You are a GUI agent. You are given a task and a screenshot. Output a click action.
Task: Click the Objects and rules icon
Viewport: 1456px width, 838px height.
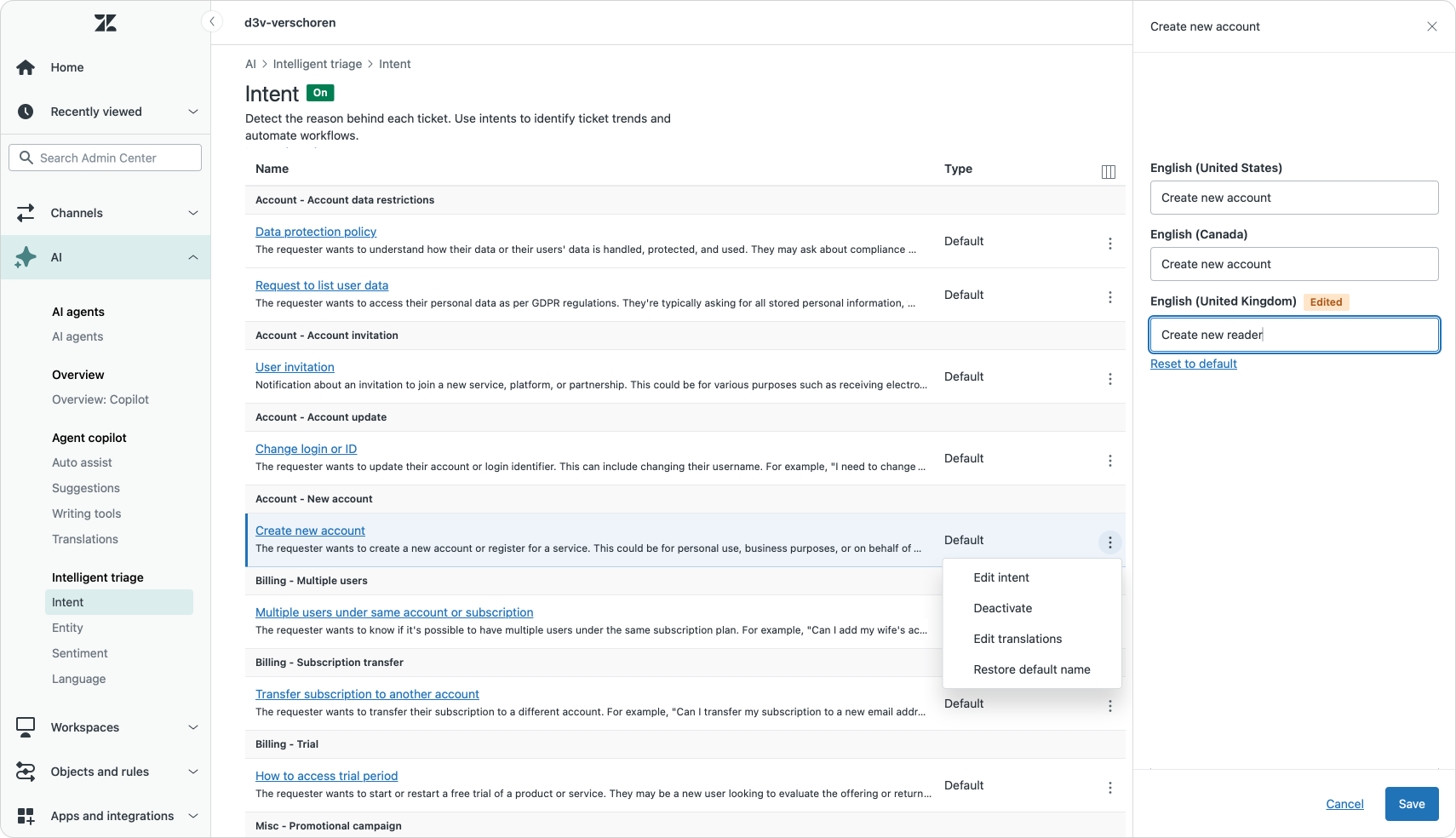[x=26, y=772]
